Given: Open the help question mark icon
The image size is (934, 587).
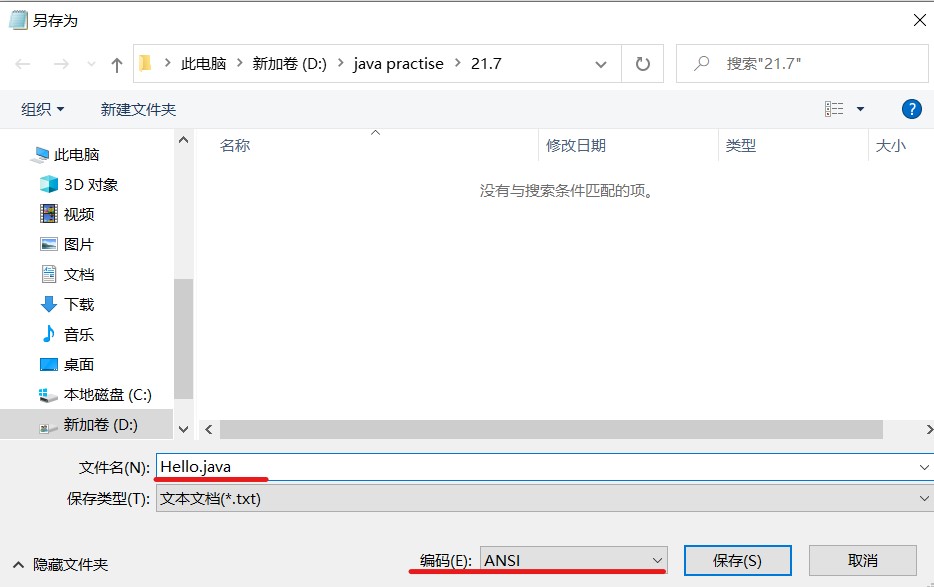Looking at the screenshot, I should coord(911,109).
